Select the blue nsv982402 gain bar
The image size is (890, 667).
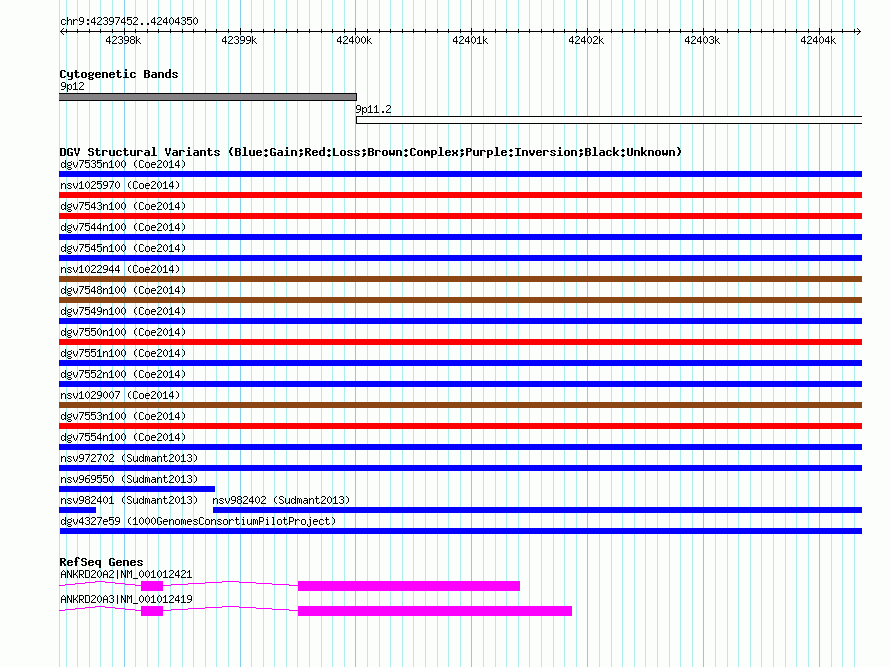(x=538, y=510)
